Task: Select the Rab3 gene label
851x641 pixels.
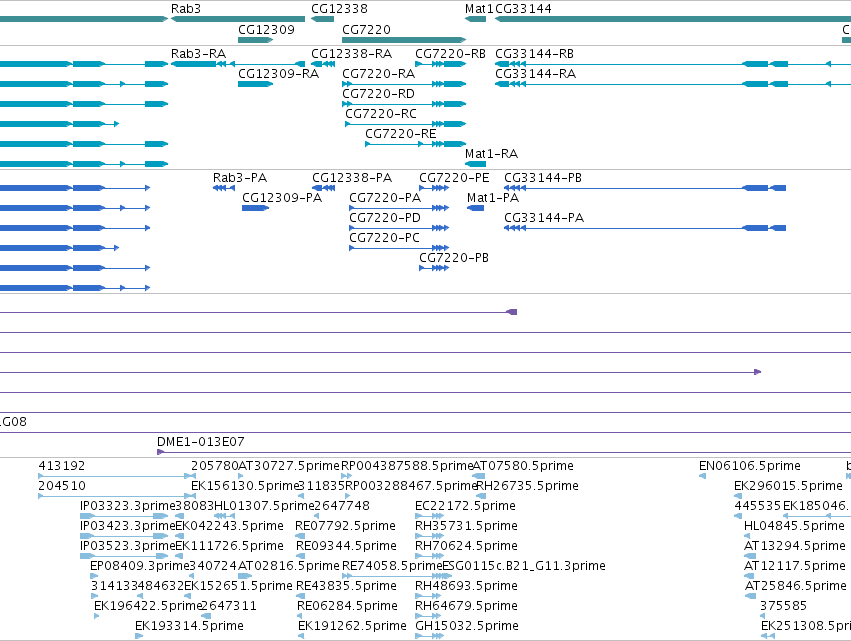Action: pos(186,9)
